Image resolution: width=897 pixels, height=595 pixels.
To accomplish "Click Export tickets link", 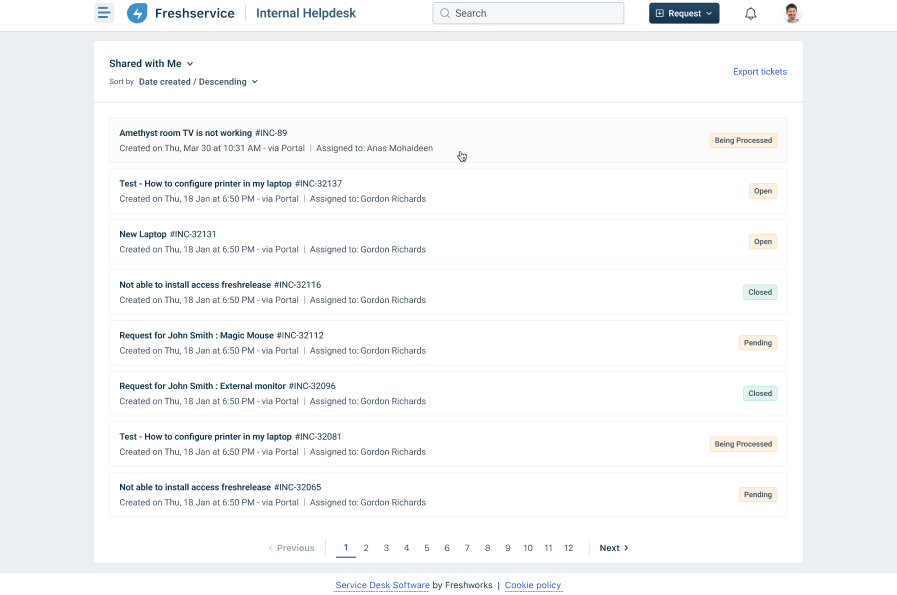I will click(760, 72).
